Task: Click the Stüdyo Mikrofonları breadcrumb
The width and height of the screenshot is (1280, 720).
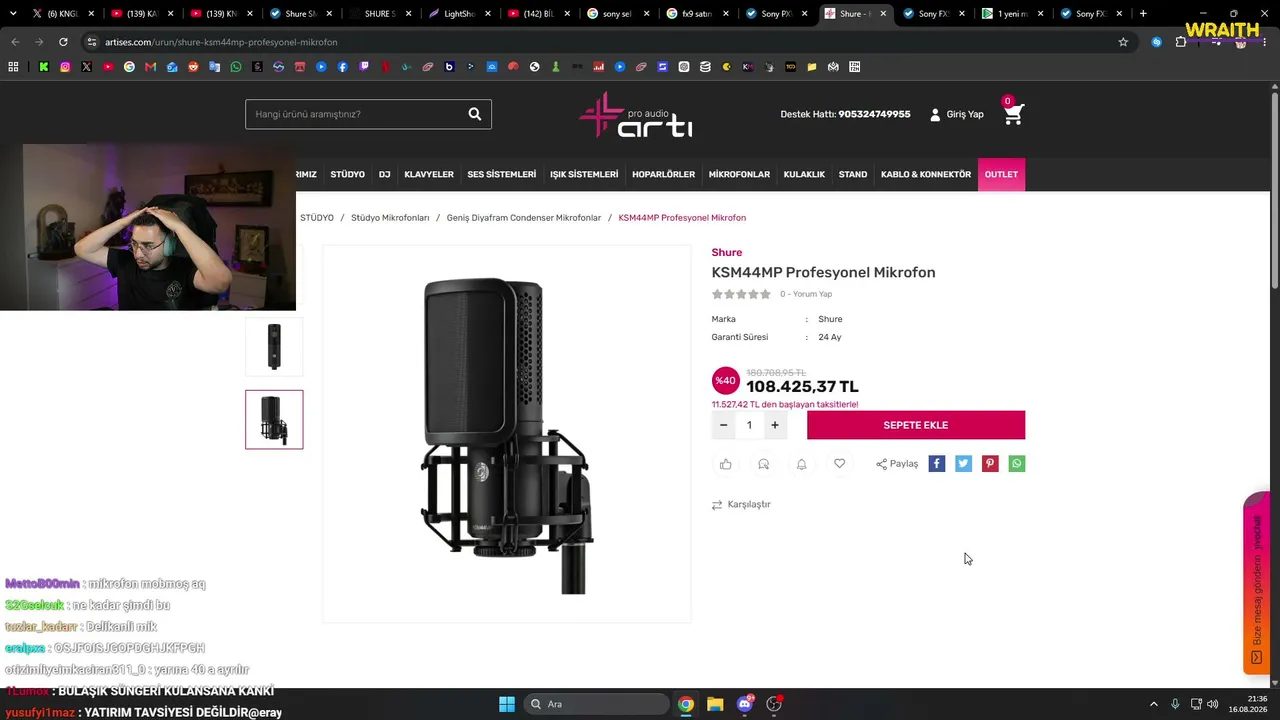Action: pos(390,218)
